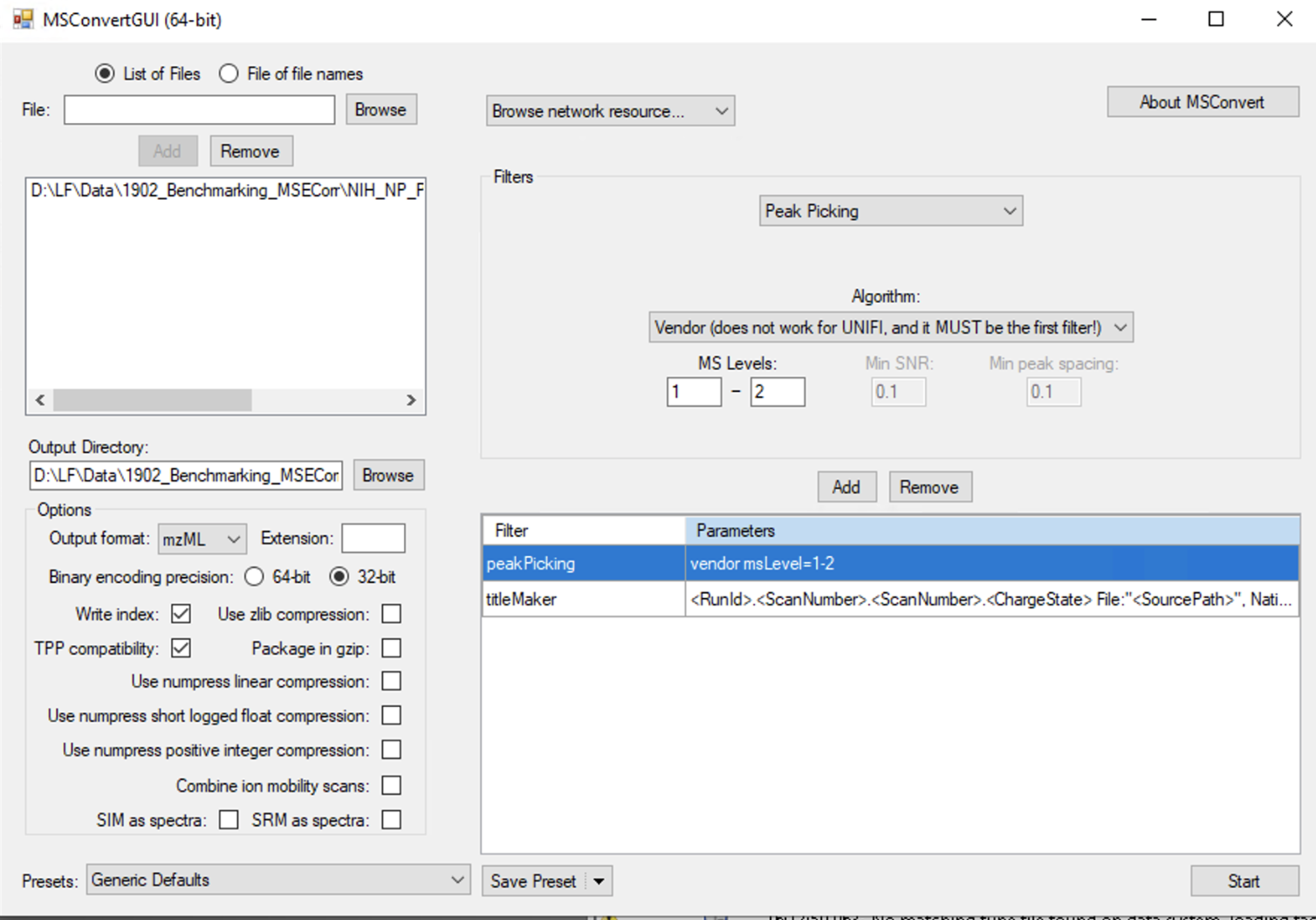Screen dimensions: 1316x920
Task: Click the titleMaker parameters cell text
Action: tap(990, 600)
